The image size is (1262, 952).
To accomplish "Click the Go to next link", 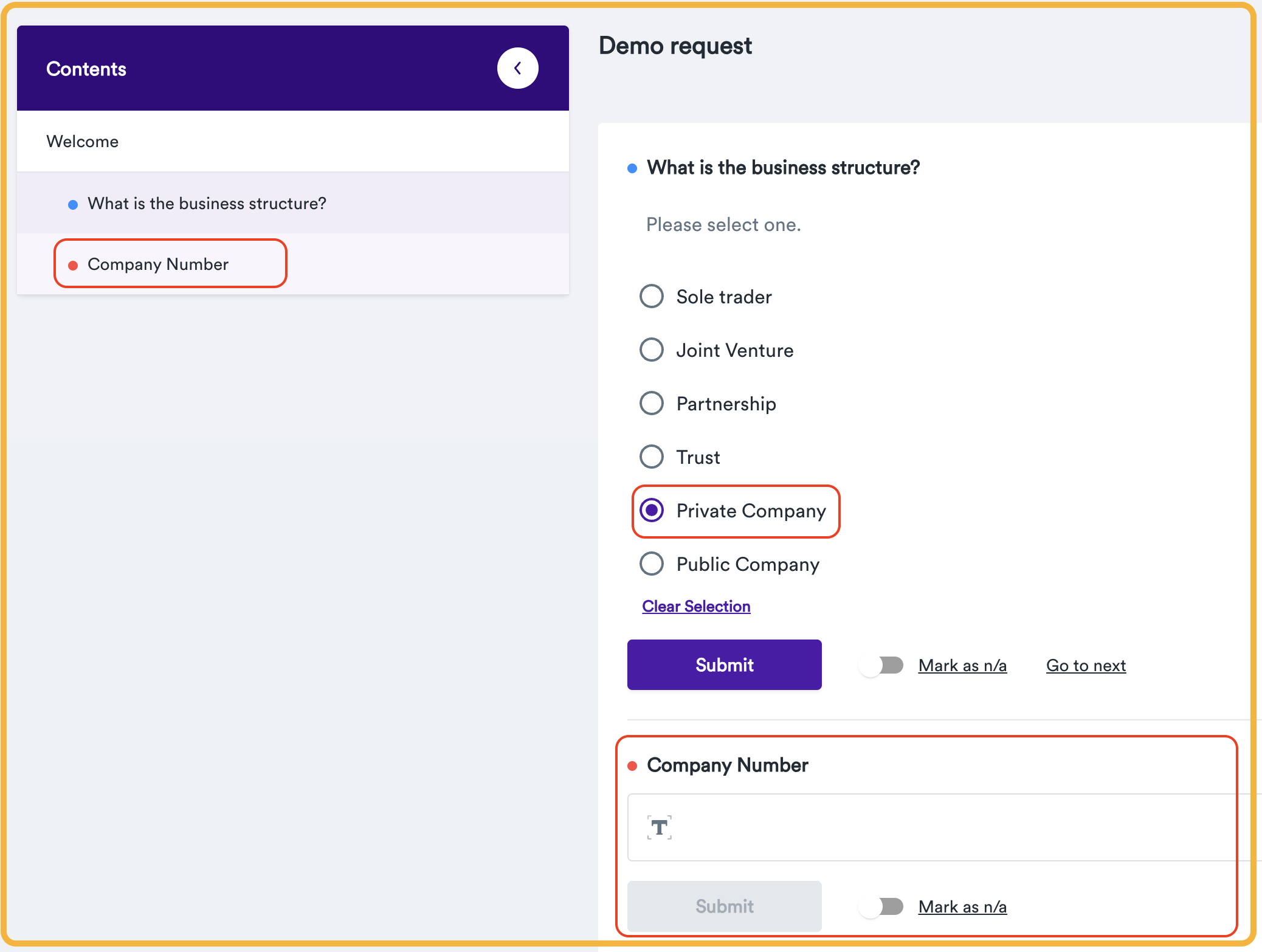I will [x=1086, y=666].
